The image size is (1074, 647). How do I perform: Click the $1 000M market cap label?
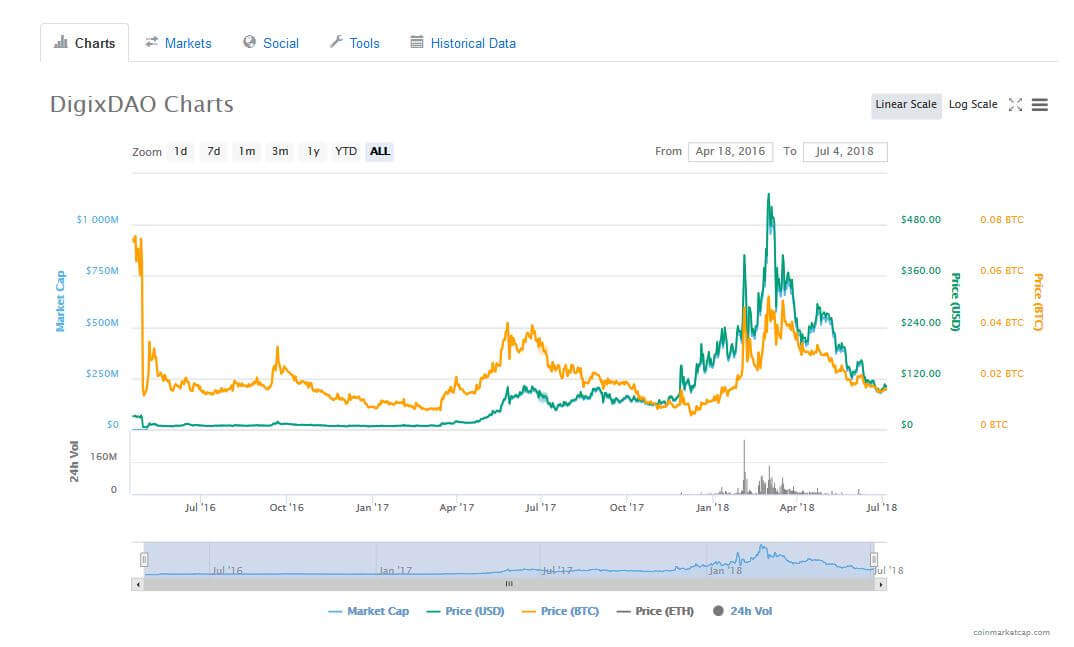tap(97, 220)
